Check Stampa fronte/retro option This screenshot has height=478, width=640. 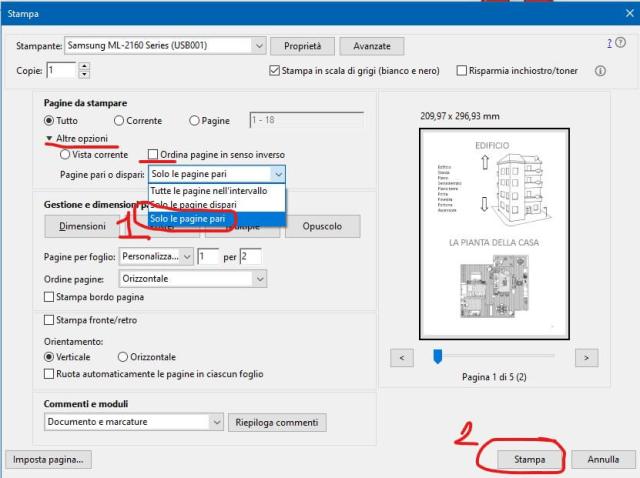[x=49, y=321]
